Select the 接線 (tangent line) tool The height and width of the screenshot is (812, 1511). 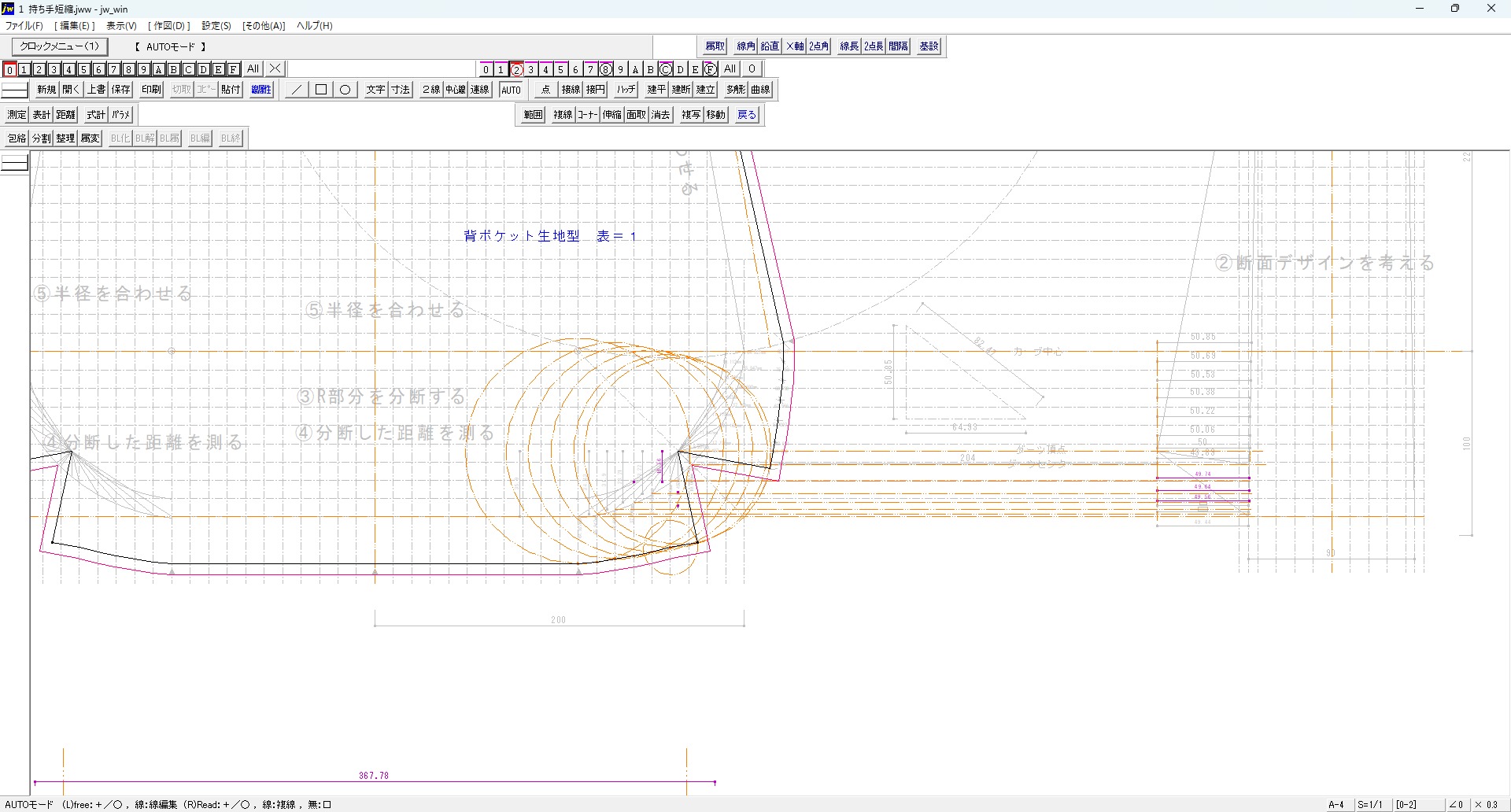(571, 90)
